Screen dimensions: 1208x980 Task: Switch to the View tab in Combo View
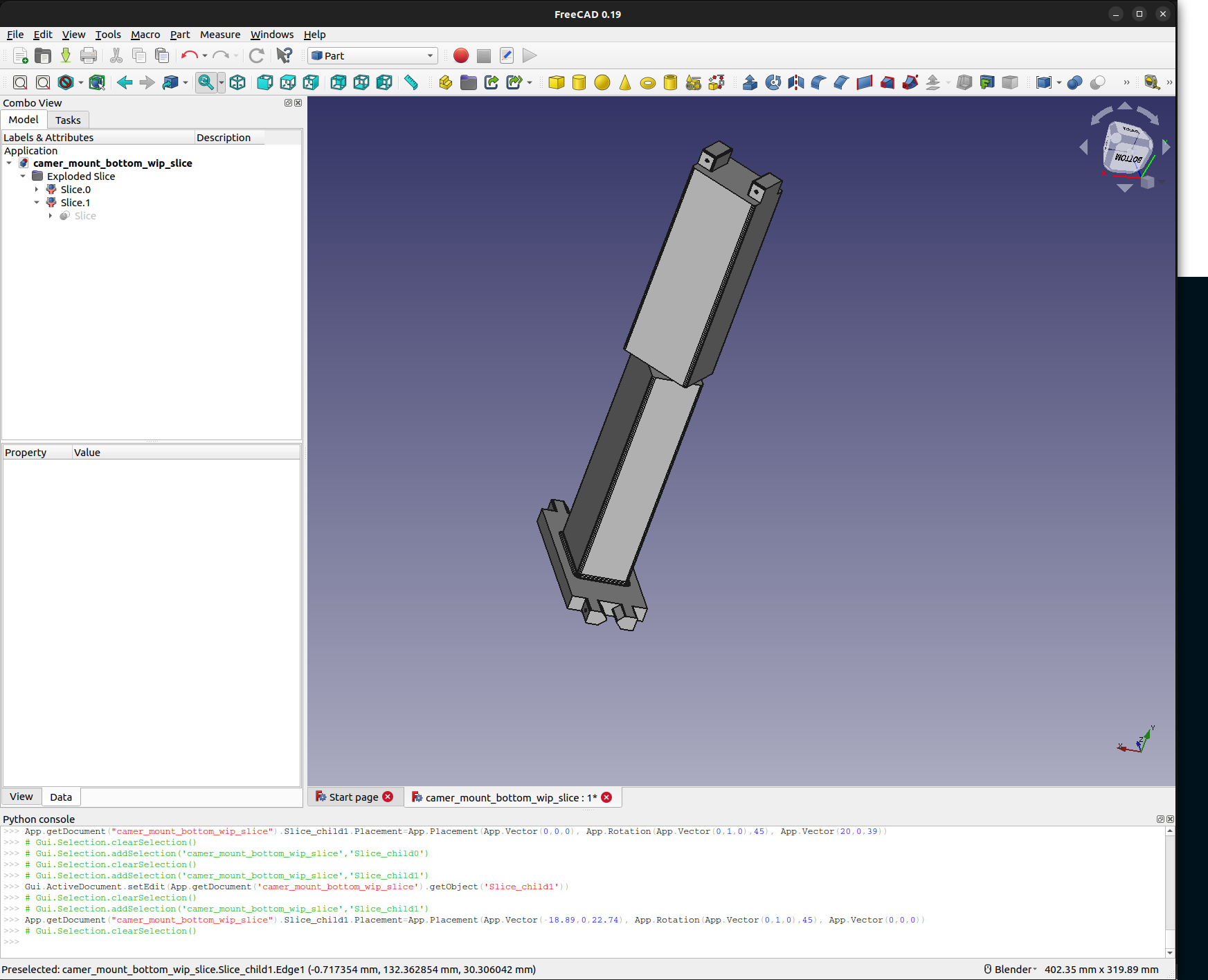click(21, 797)
